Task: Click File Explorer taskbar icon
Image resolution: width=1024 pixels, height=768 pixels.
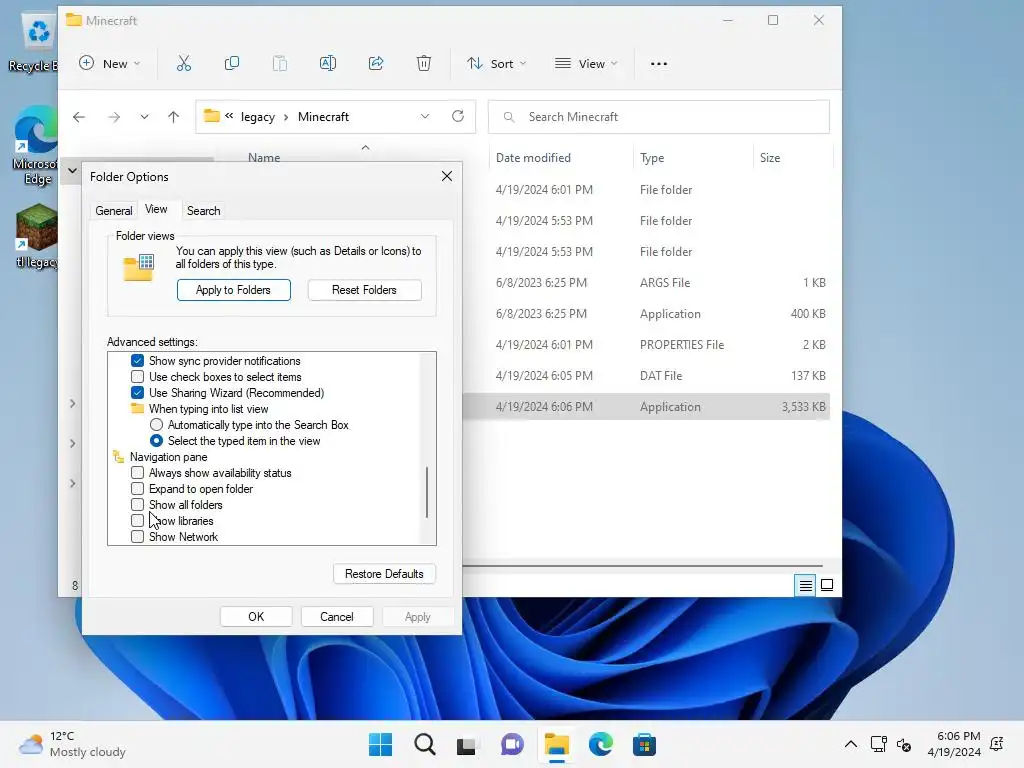Action: pyautogui.click(x=556, y=744)
